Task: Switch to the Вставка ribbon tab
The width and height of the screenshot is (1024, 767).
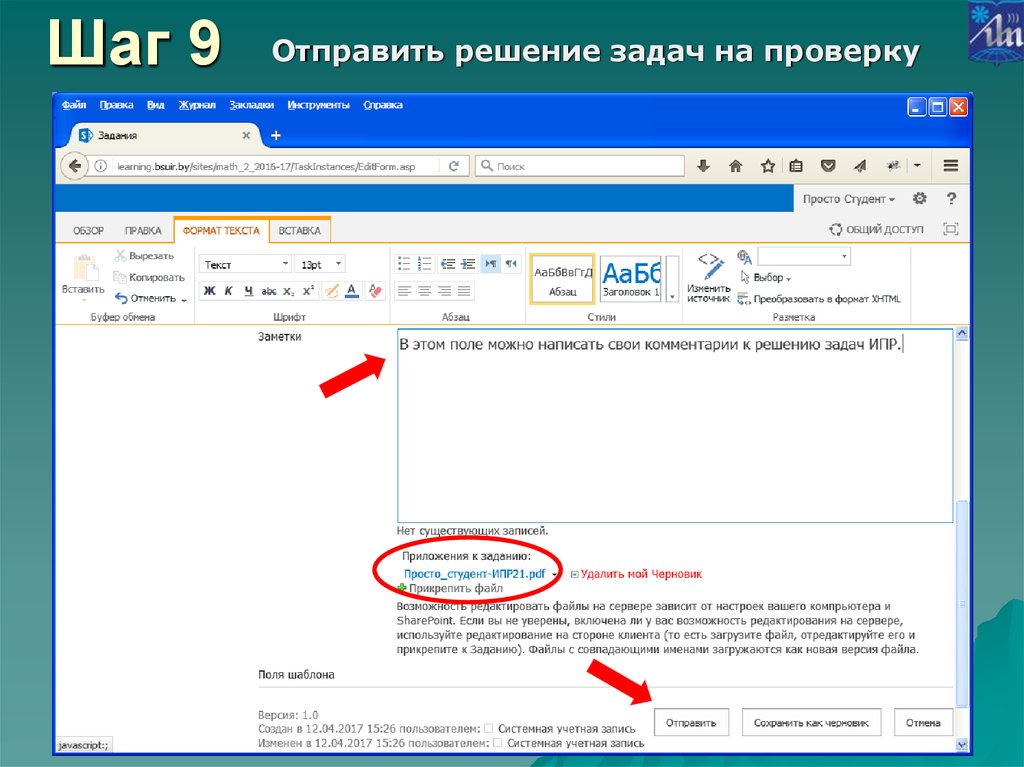Action: coord(299,229)
